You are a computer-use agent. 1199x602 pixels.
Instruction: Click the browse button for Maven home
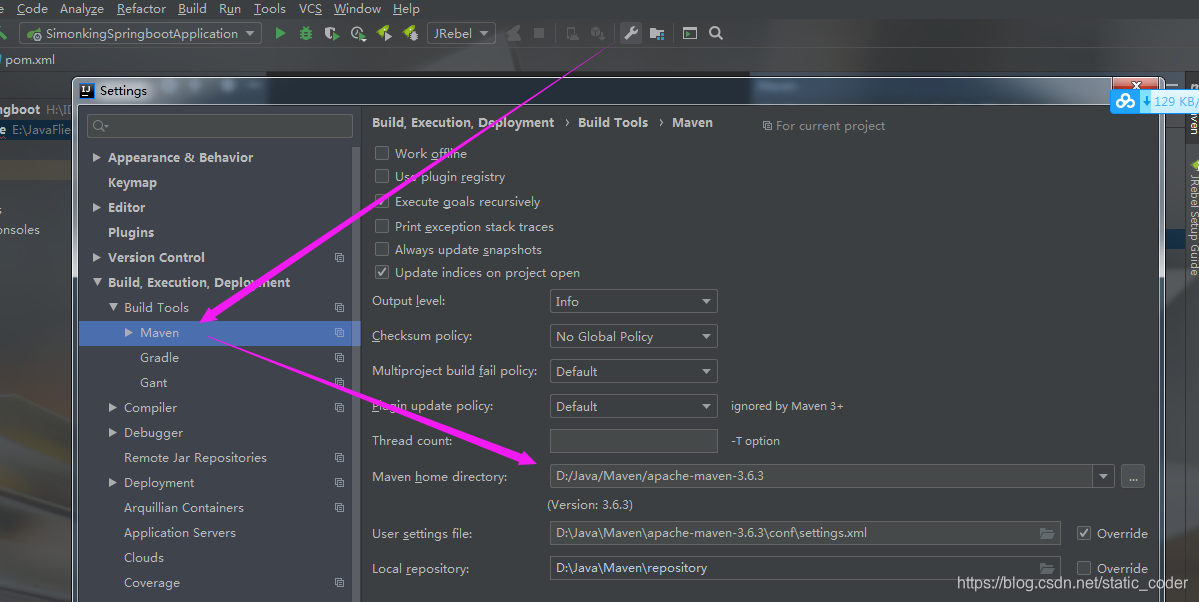(1133, 476)
